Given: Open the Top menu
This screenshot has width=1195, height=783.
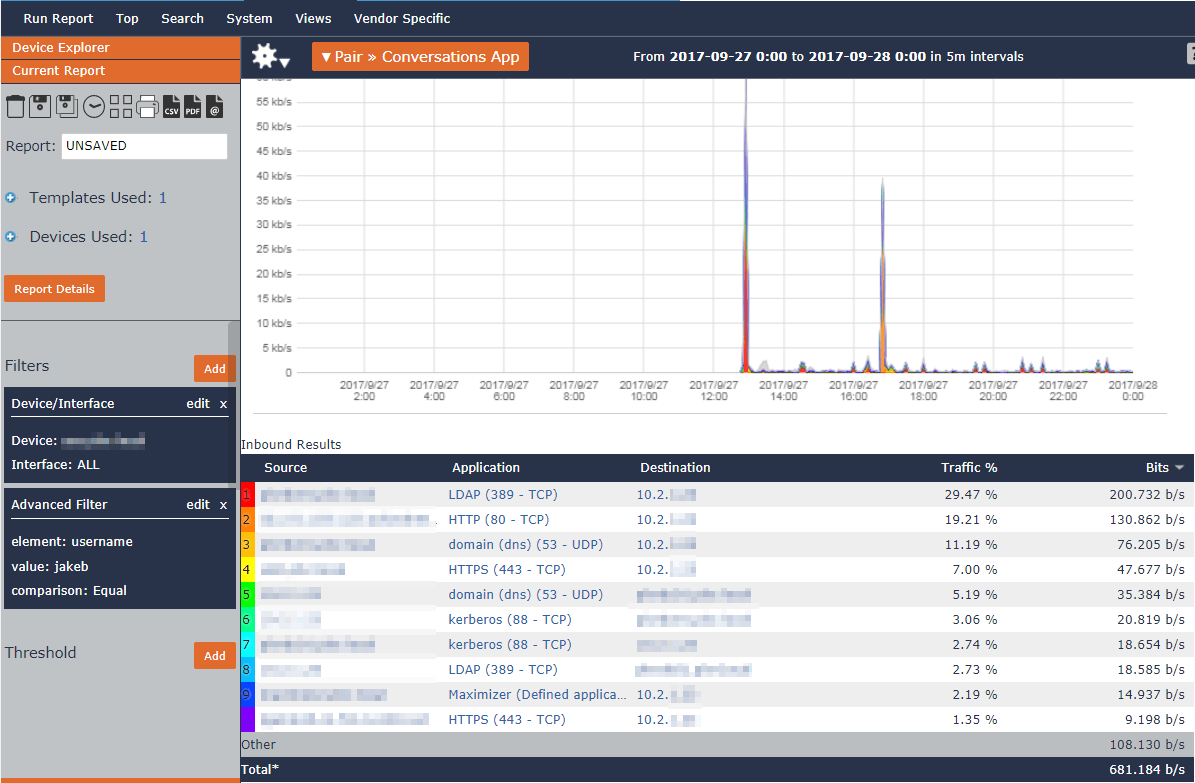Looking at the screenshot, I should point(127,18).
